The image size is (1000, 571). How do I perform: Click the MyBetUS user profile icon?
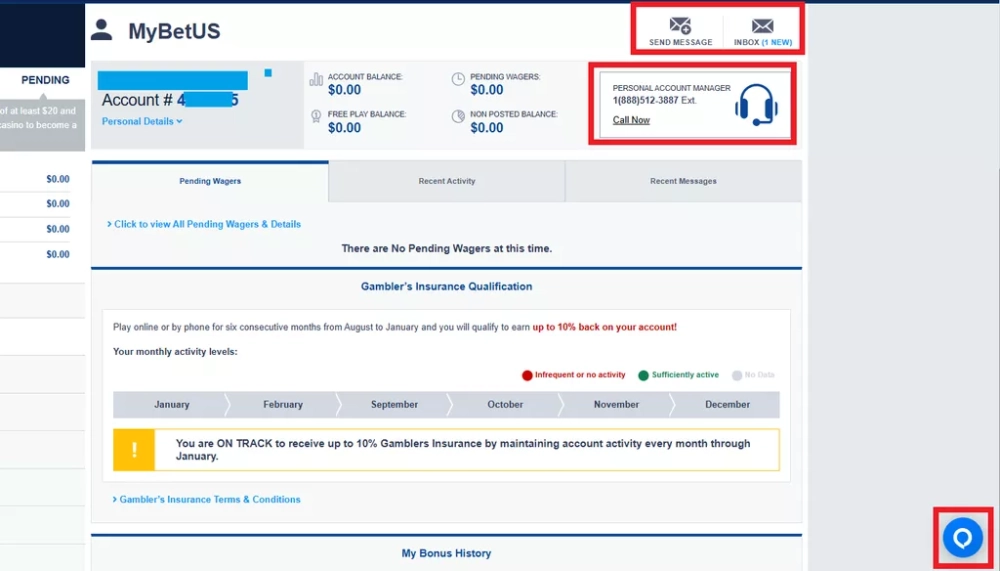point(101,30)
